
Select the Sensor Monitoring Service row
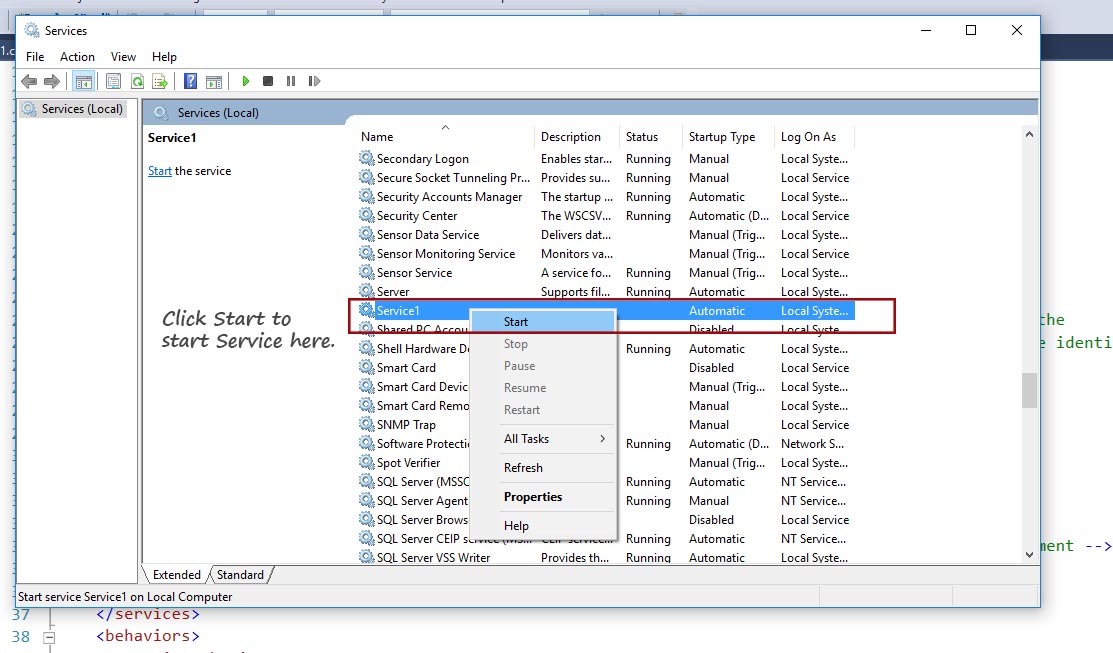605,253
